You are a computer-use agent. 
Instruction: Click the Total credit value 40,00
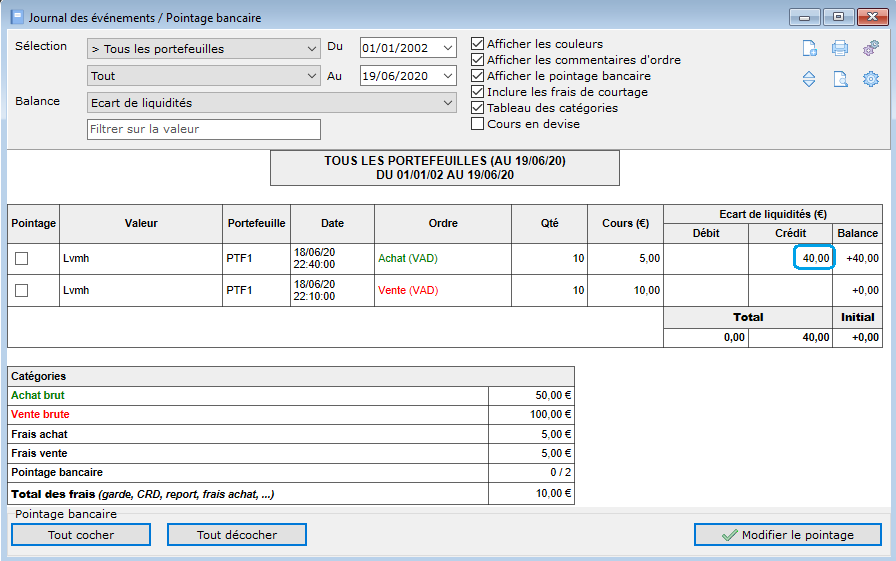(816, 338)
